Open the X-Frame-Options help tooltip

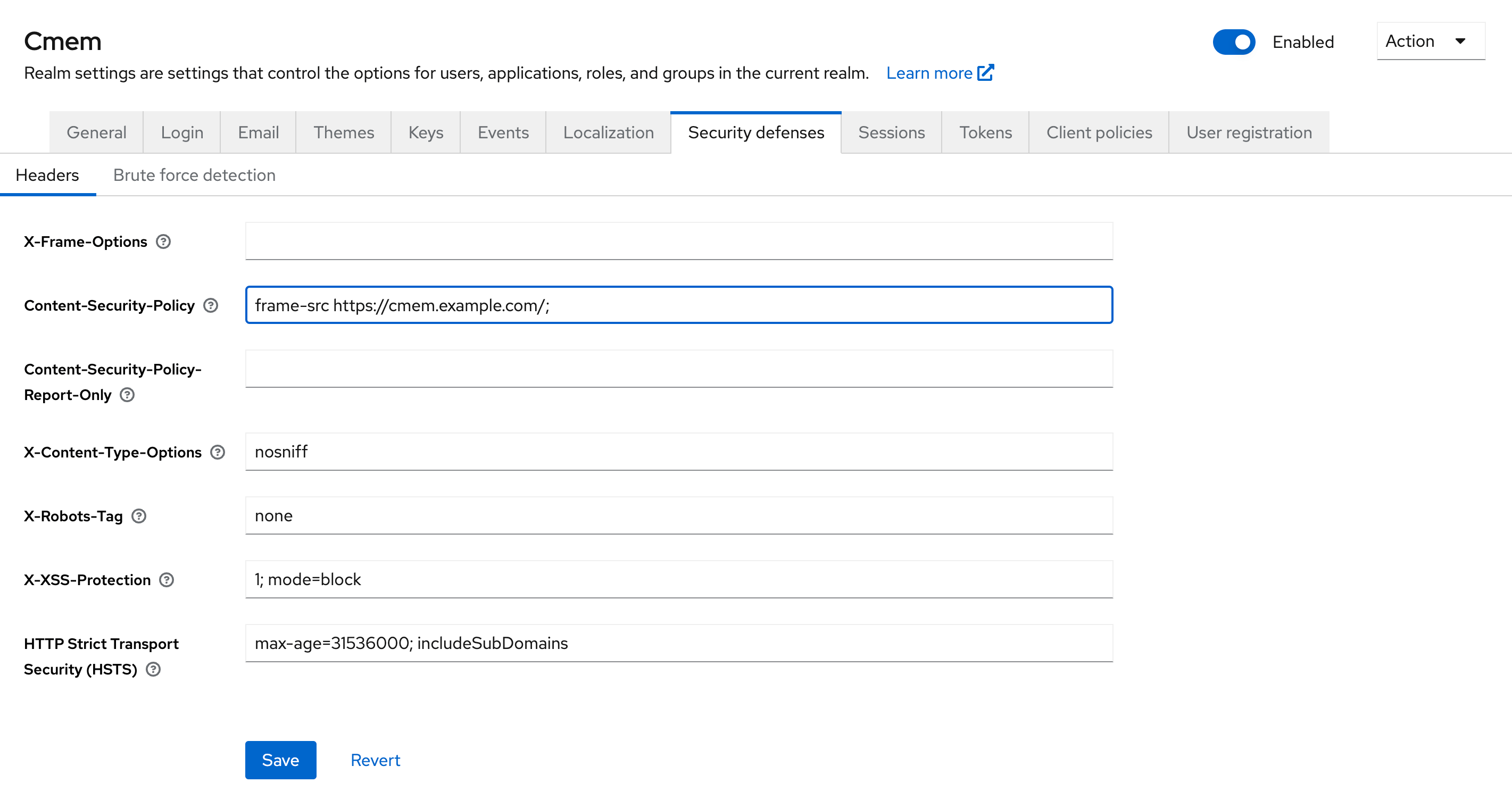(x=163, y=241)
